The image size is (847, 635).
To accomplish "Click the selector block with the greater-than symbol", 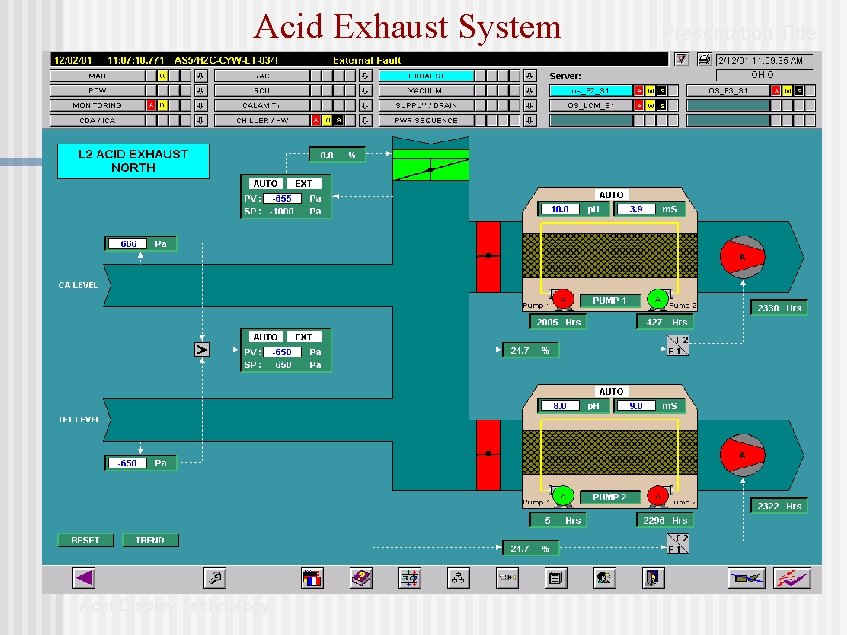I will tap(201, 350).
